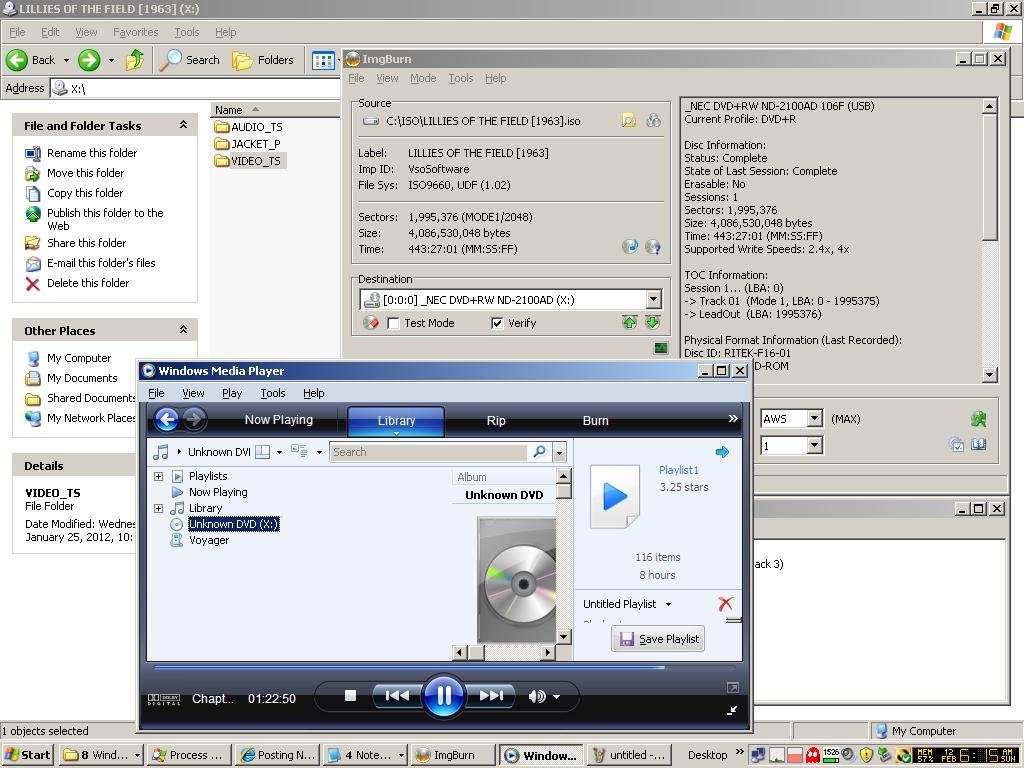Click the Media Player library Search field
Screen dimensions: 1024x768
(430, 452)
